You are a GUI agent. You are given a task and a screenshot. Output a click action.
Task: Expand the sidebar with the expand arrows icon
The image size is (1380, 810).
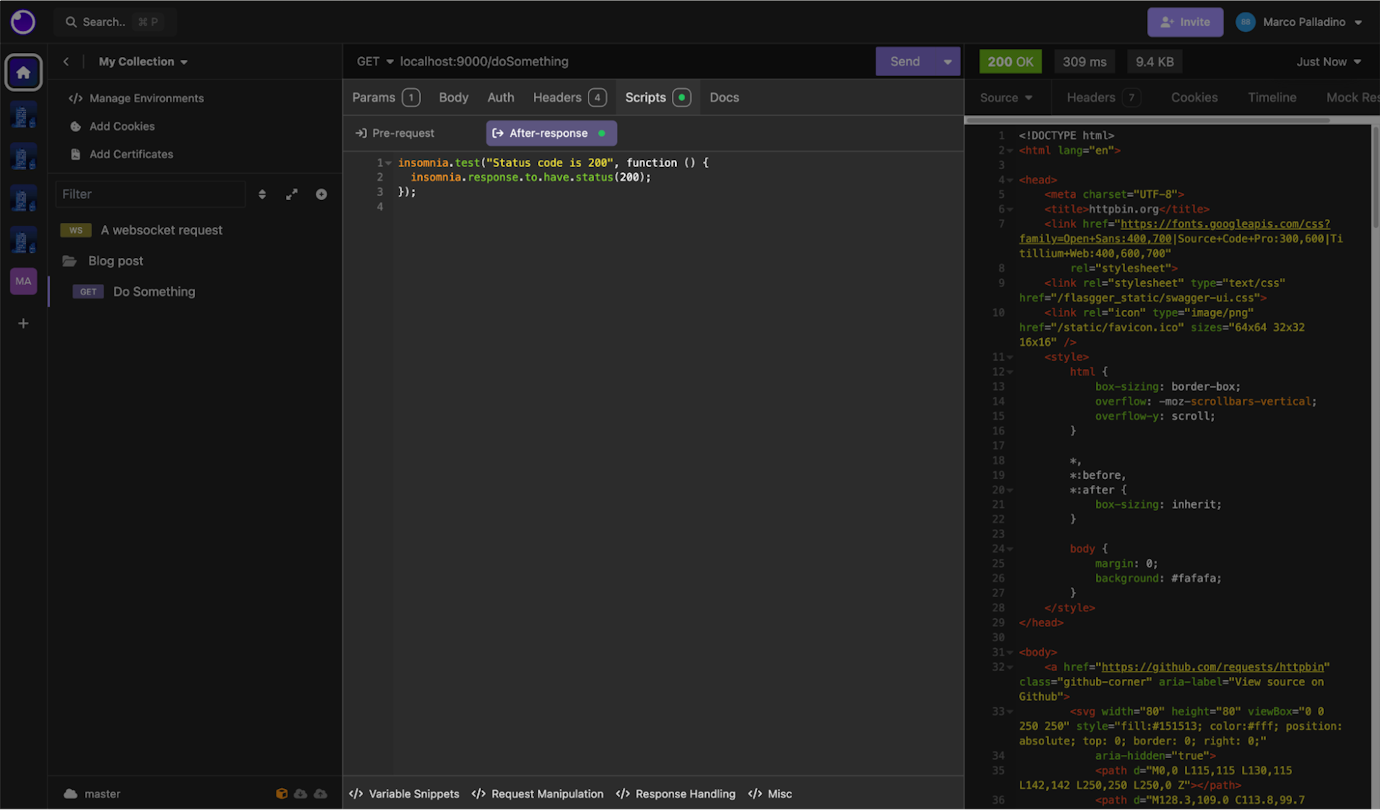pos(292,193)
